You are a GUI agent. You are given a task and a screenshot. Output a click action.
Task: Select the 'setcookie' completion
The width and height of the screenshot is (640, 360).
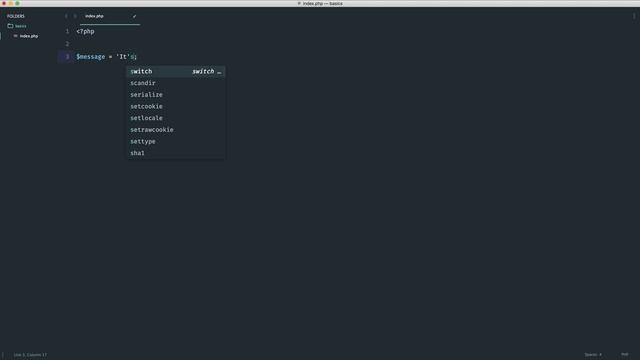point(176,107)
